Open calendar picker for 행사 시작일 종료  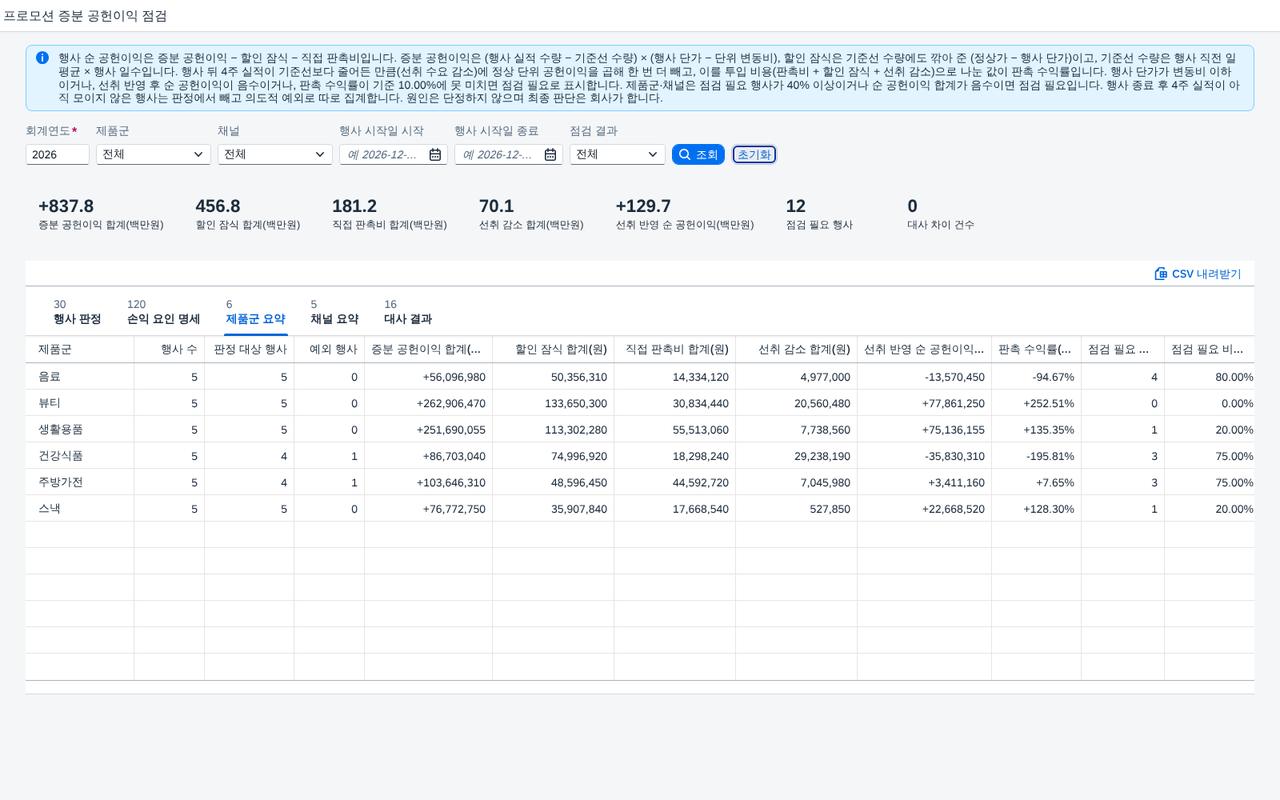[x=550, y=155]
